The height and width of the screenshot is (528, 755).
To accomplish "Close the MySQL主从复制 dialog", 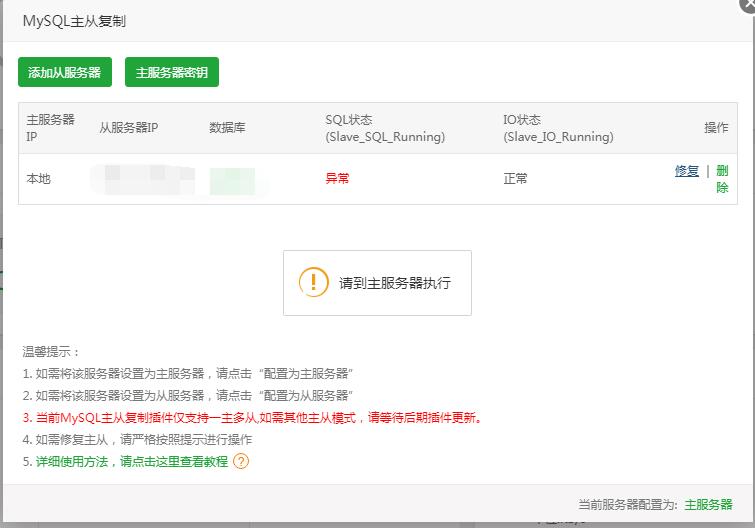I will [749, 4].
